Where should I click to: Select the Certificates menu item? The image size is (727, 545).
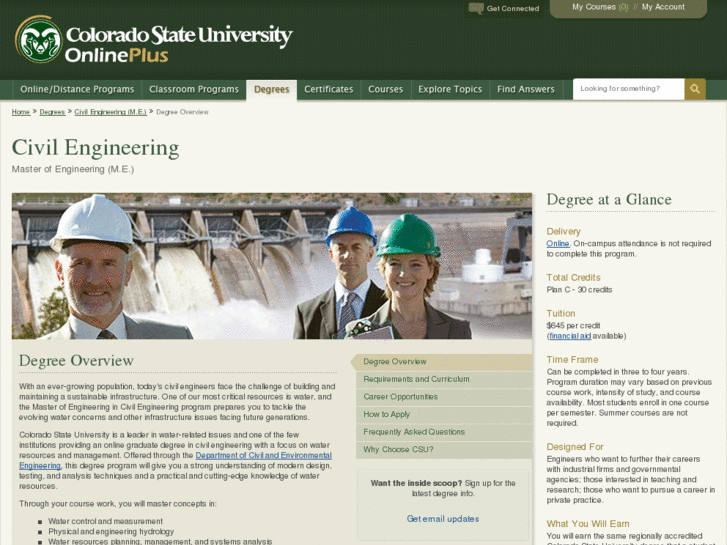click(329, 89)
